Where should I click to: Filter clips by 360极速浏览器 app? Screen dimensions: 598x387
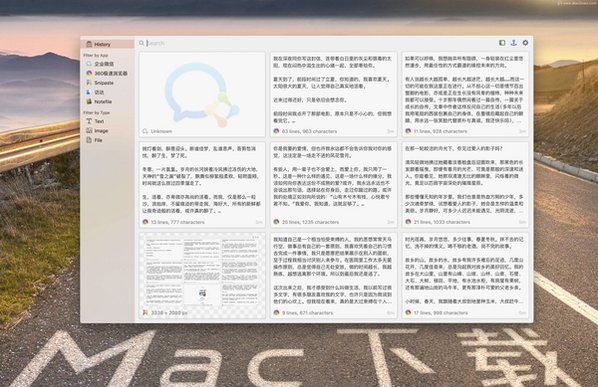tap(107, 73)
